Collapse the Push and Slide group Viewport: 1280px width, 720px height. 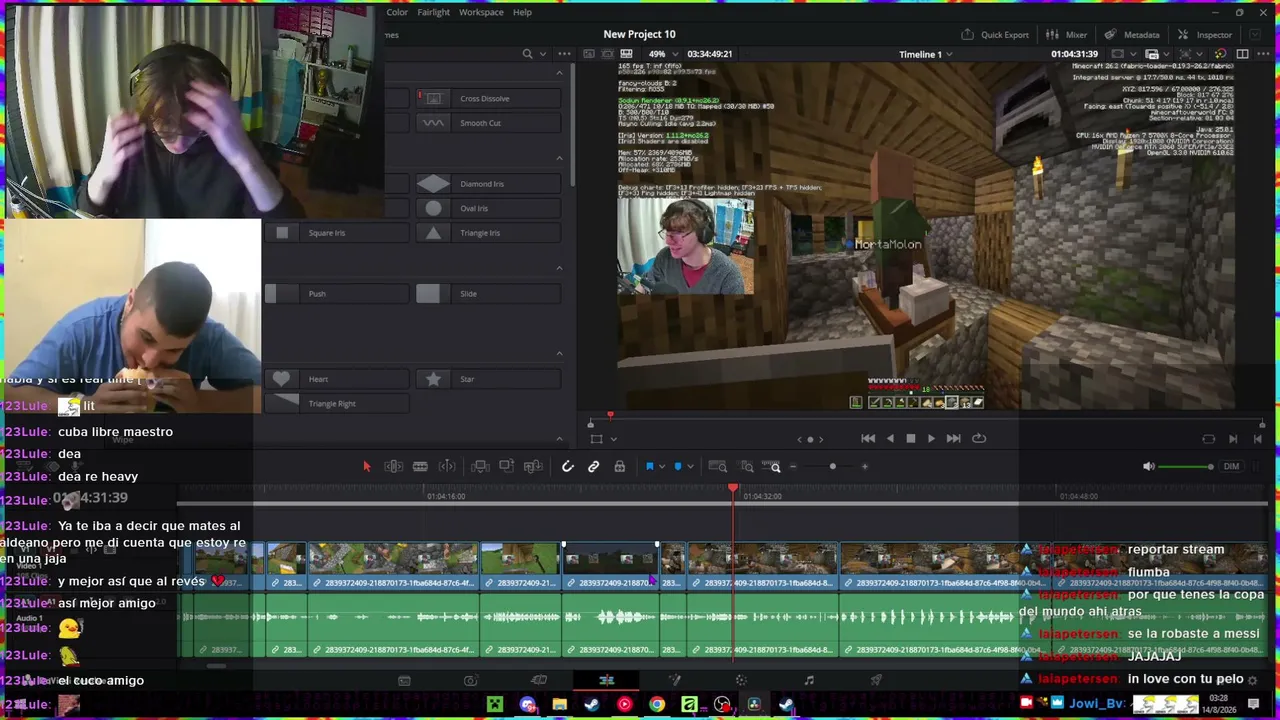tap(559, 268)
